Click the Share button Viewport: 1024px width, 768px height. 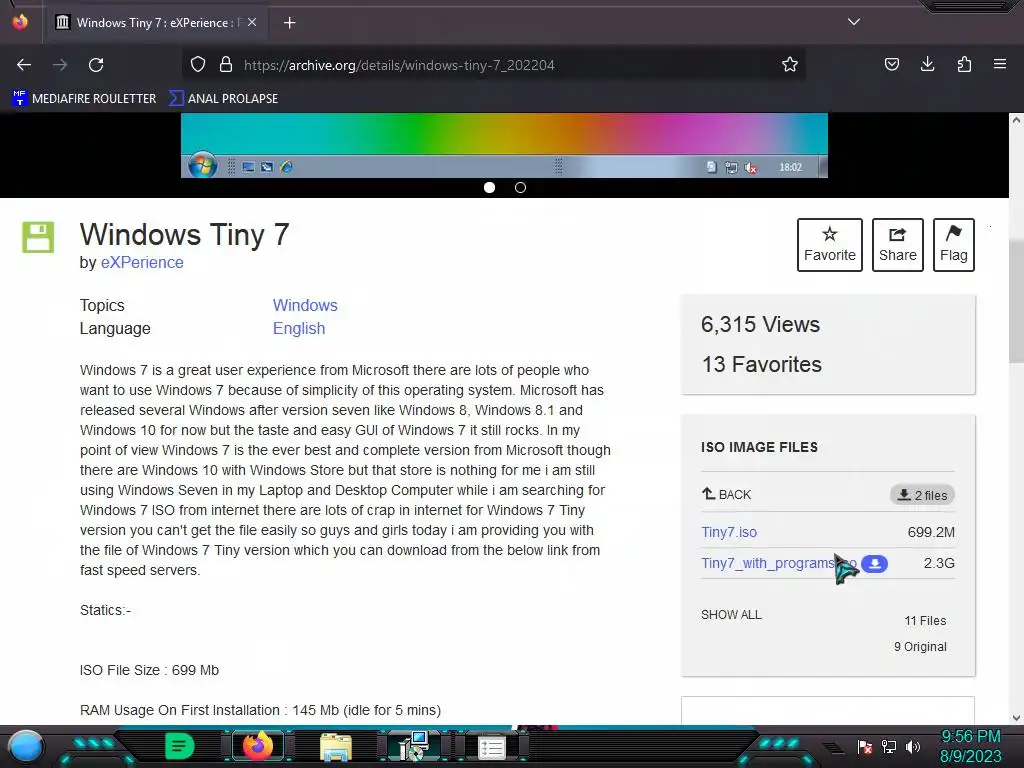click(897, 245)
